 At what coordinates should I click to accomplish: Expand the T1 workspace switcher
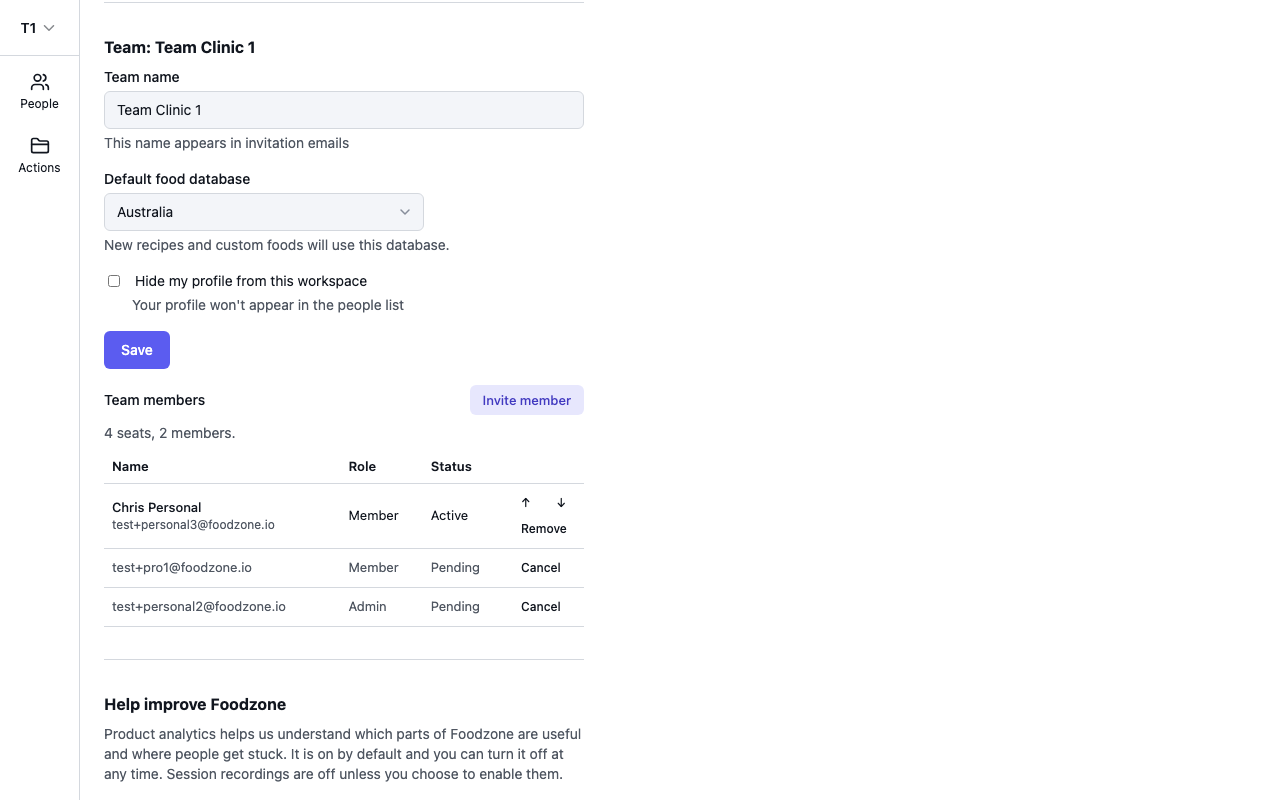coord(38,28)
